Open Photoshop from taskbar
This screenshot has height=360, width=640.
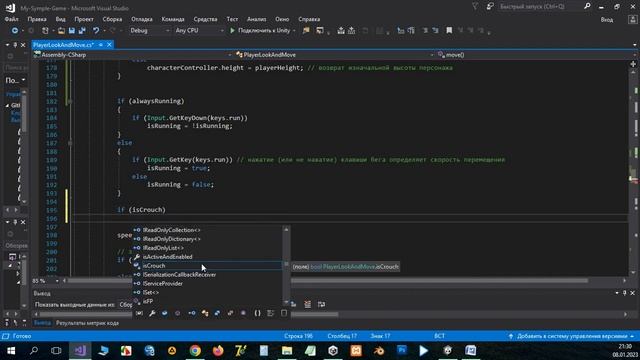click(x=402, y=351)
